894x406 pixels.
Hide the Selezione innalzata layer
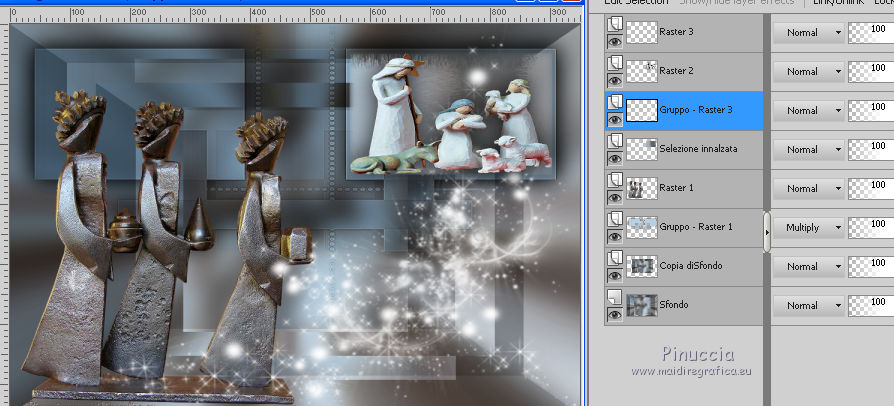click(615, 159)
